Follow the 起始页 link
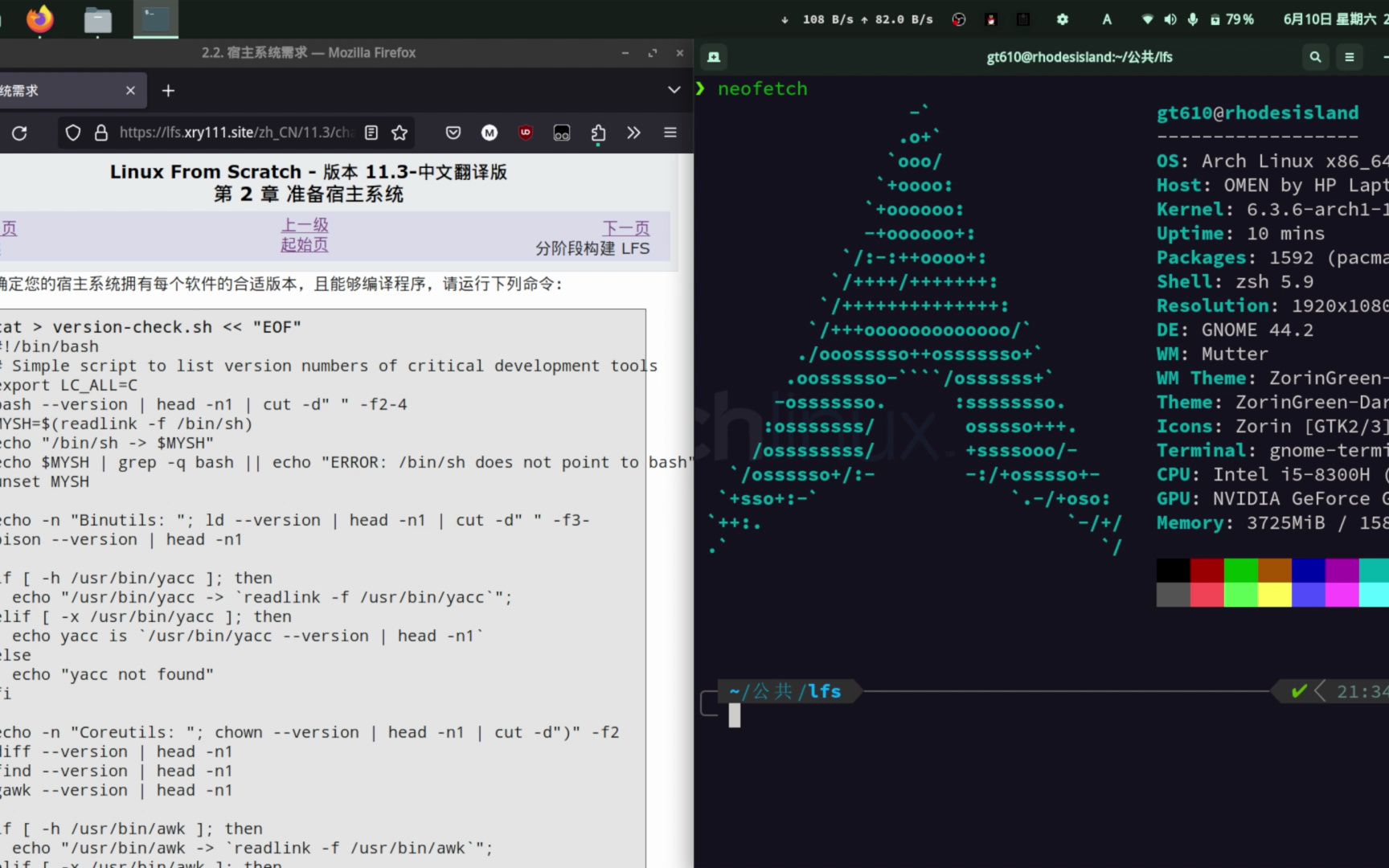 (x=305, y=245)
